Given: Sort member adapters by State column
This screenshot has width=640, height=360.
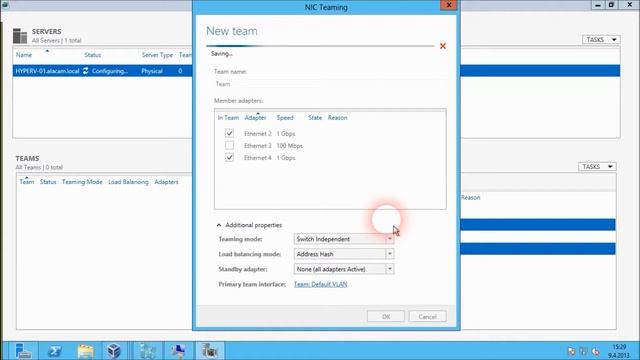Looking at the screenshot, I should tap(315, 118).
